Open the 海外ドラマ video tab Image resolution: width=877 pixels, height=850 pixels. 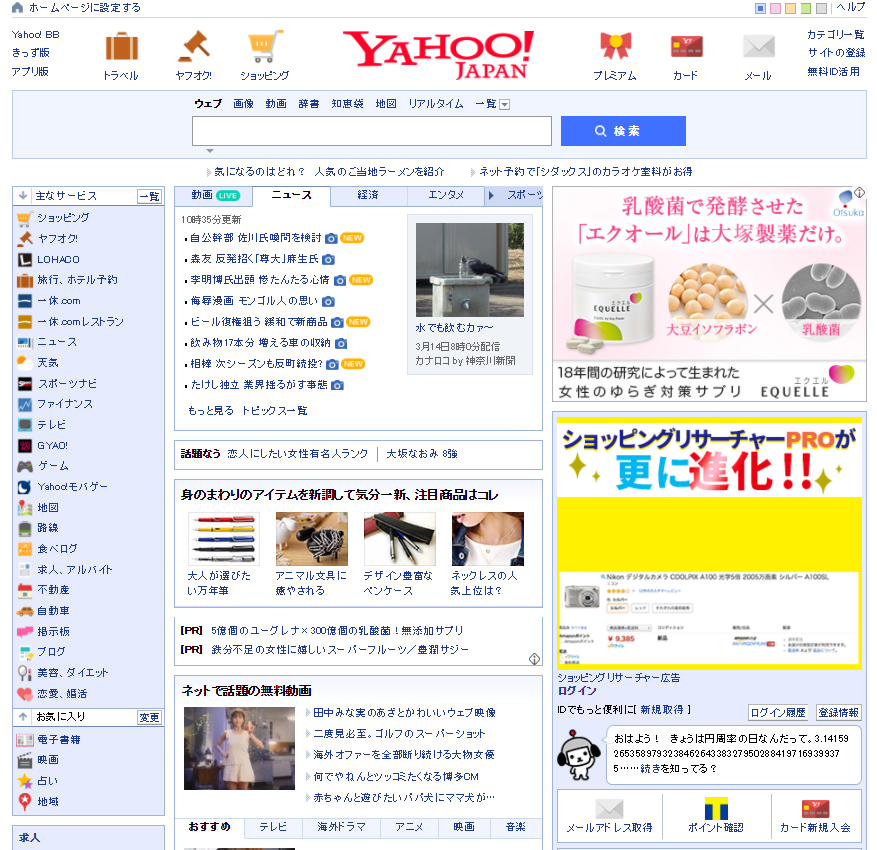(341, 827)
